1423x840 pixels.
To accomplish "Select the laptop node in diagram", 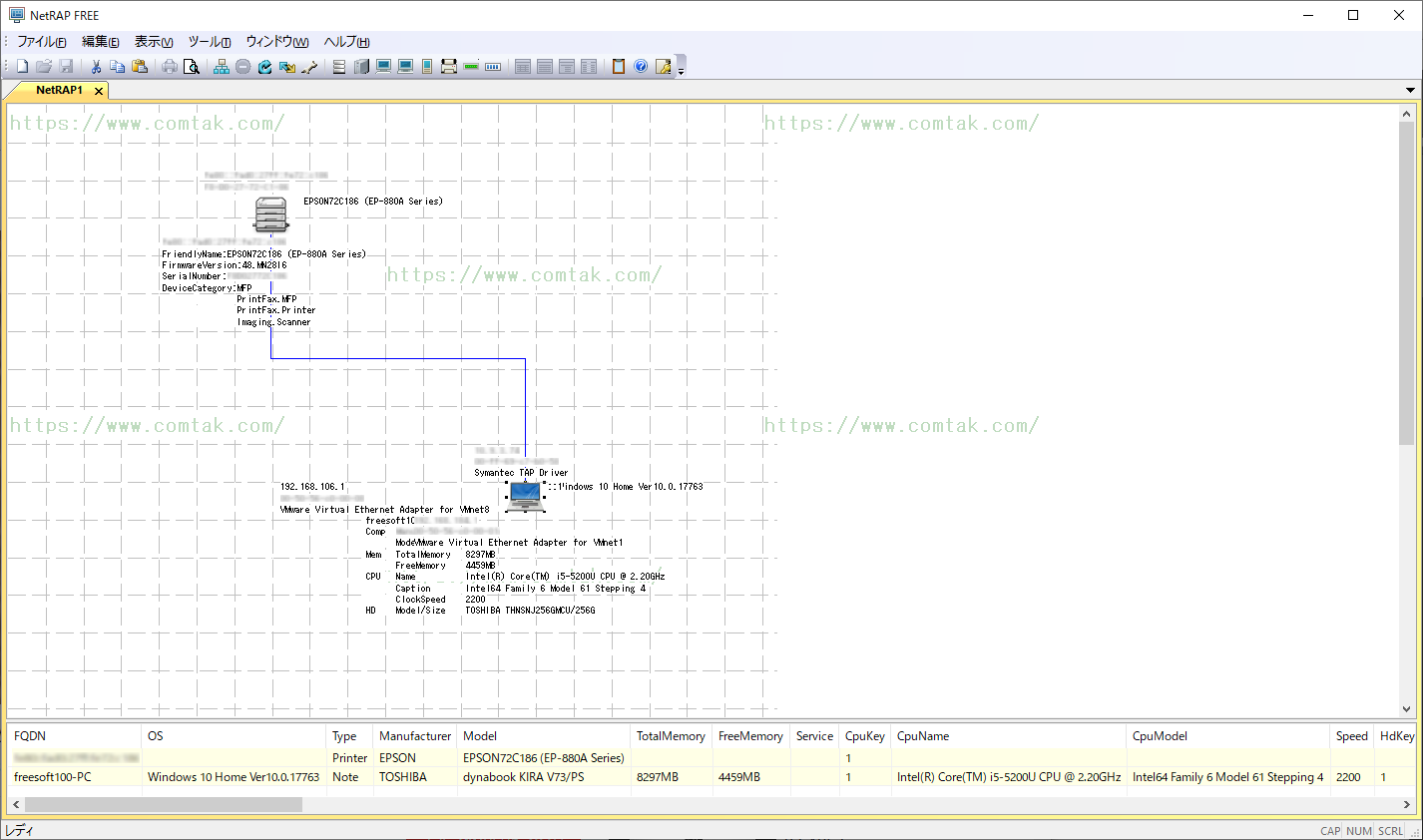I will (525, 496).
